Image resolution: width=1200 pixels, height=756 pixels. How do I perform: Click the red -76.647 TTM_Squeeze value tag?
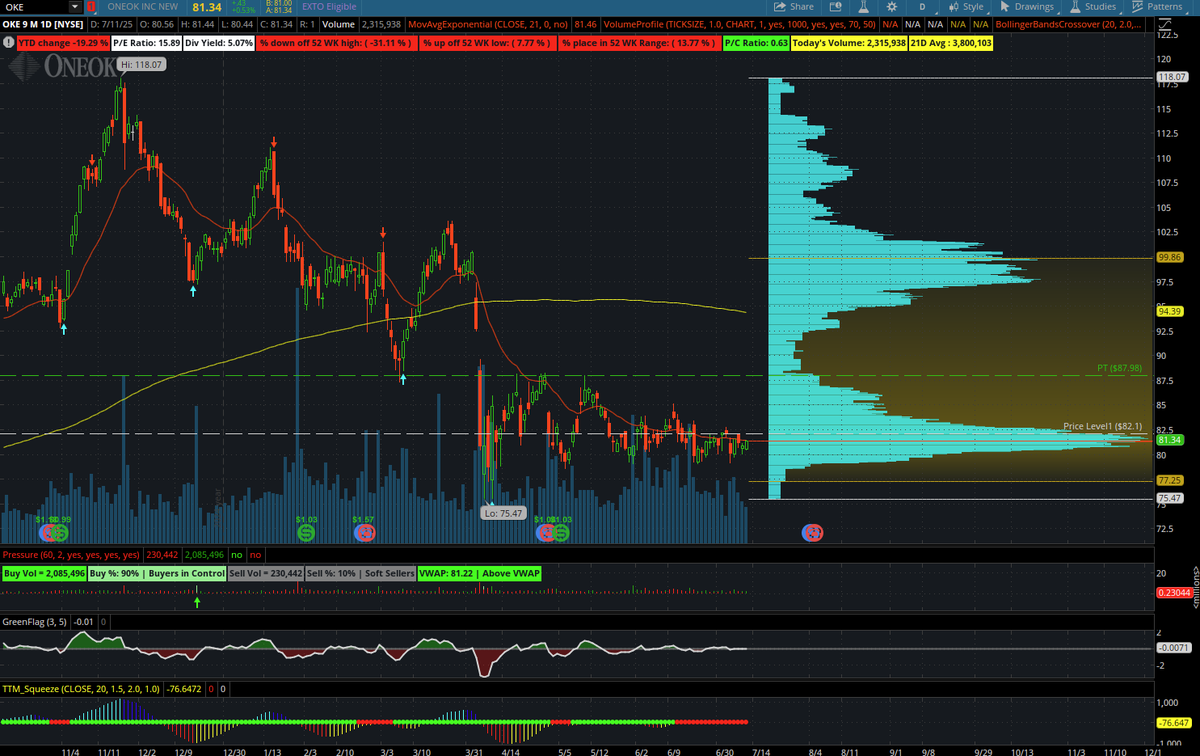click(1173, 722)
